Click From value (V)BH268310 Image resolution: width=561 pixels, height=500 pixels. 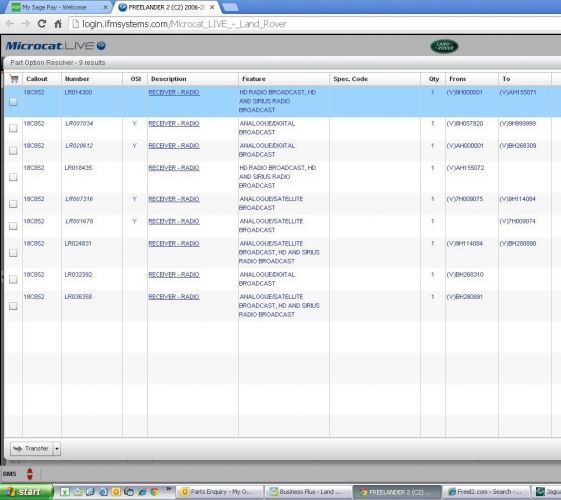pos(465,274)
